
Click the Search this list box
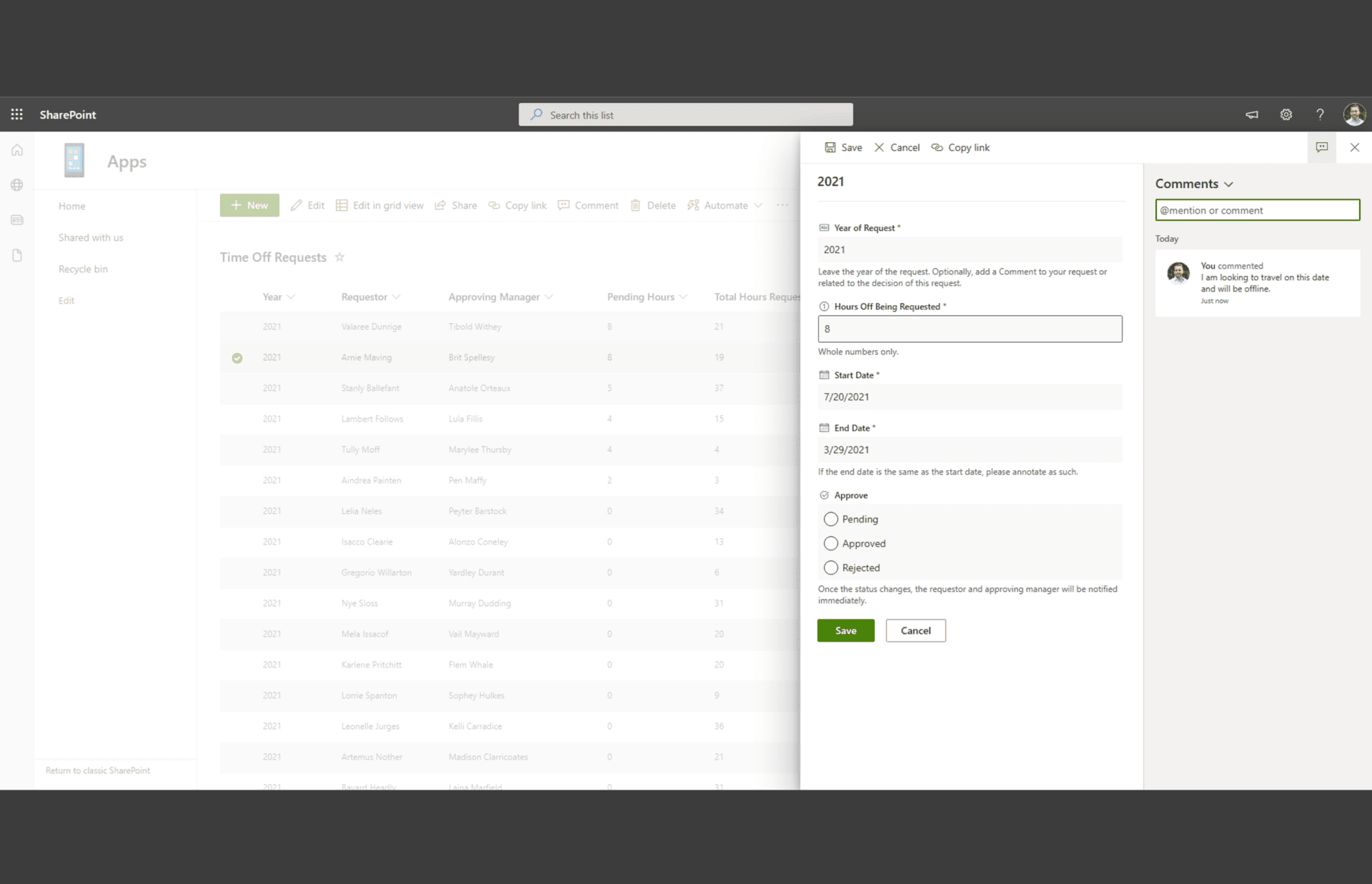(685, 114)
